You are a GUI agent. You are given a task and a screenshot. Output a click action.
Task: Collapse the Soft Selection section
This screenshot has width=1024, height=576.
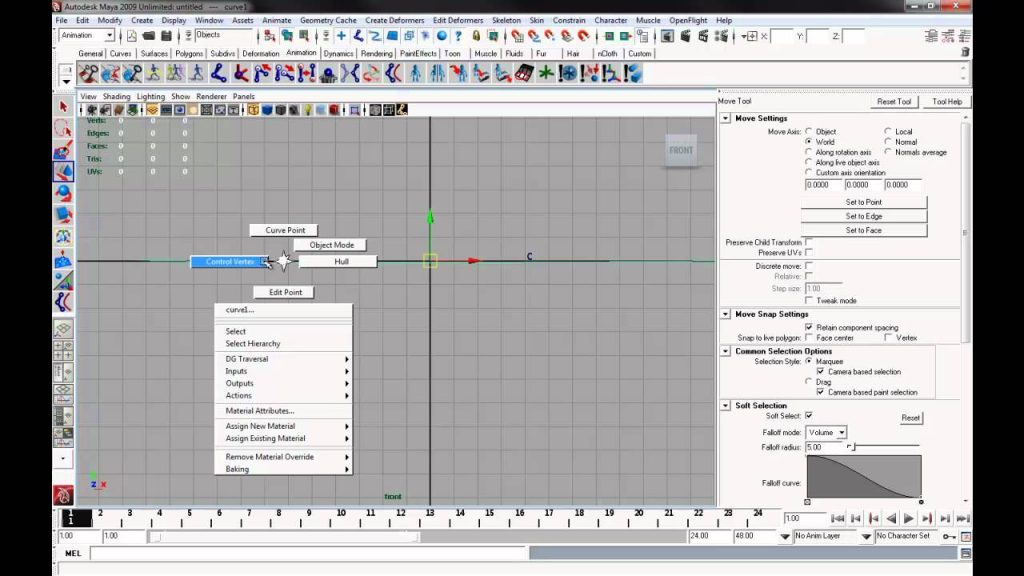[726, 406]
